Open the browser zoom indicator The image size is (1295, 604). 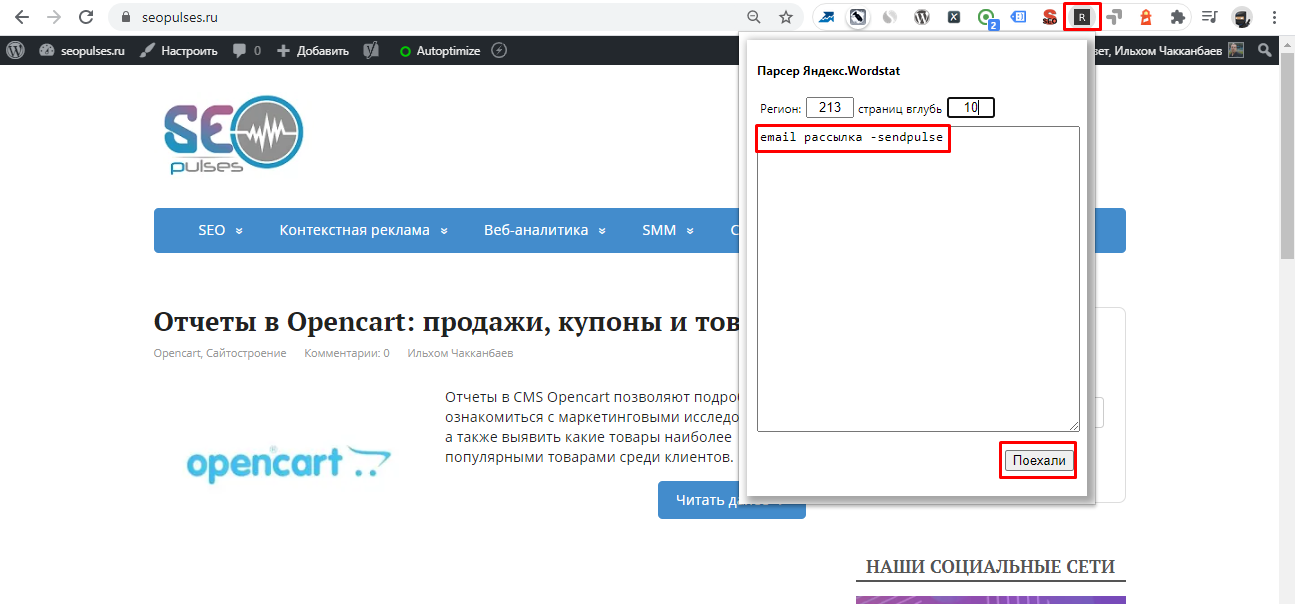point(754,17)
